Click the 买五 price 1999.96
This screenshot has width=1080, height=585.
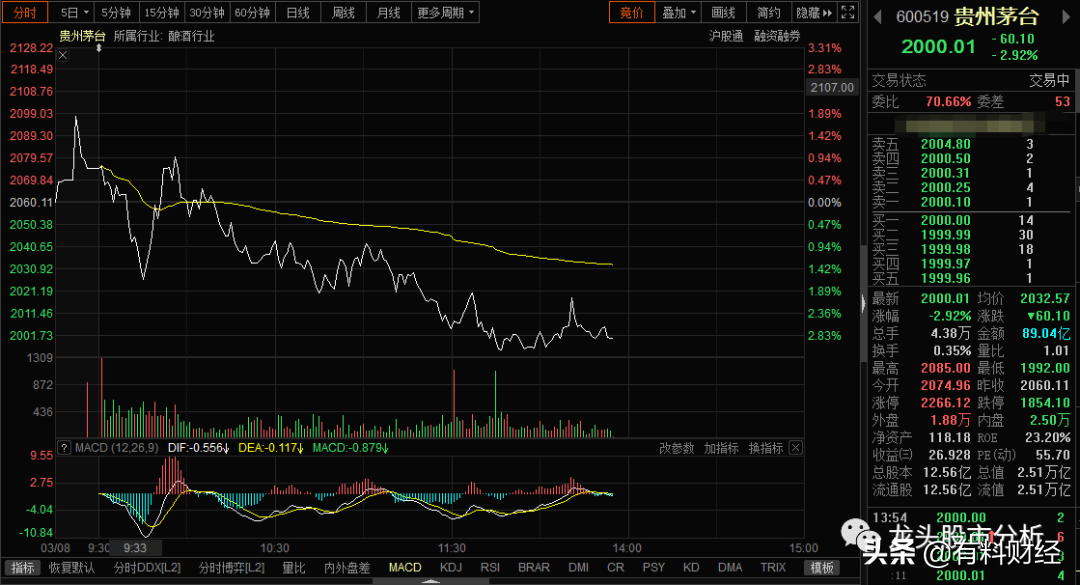click(x=946, y=278)
